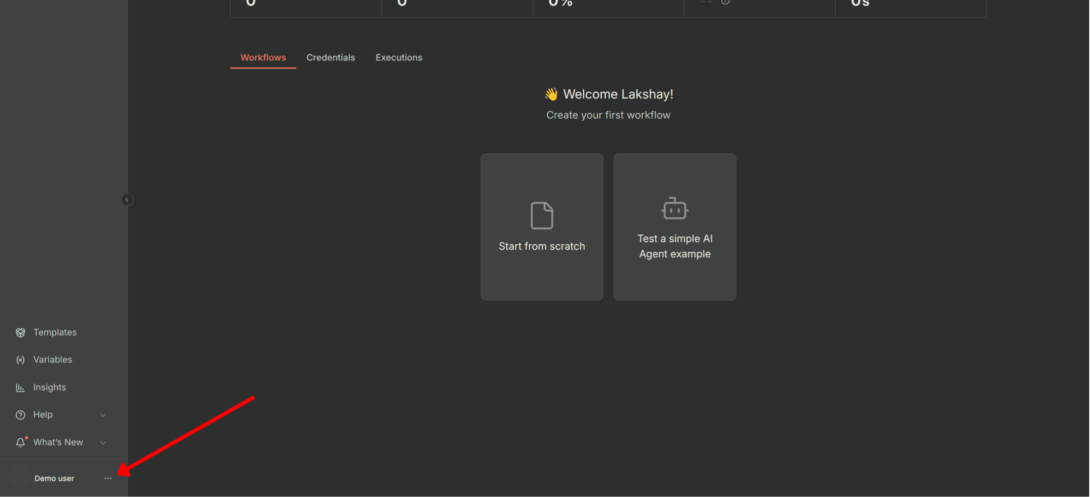Switch to the Executions tab
This screenshot has width=1090, height=497.
399,58
